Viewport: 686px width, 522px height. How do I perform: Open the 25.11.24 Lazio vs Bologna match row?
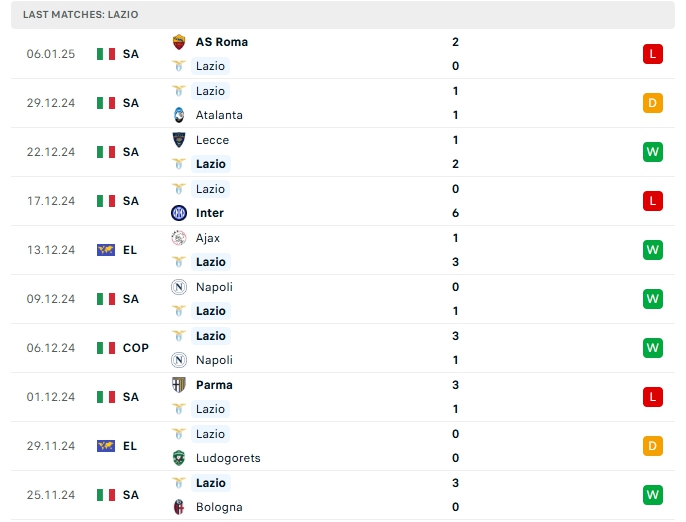click(x=340, y=495)
